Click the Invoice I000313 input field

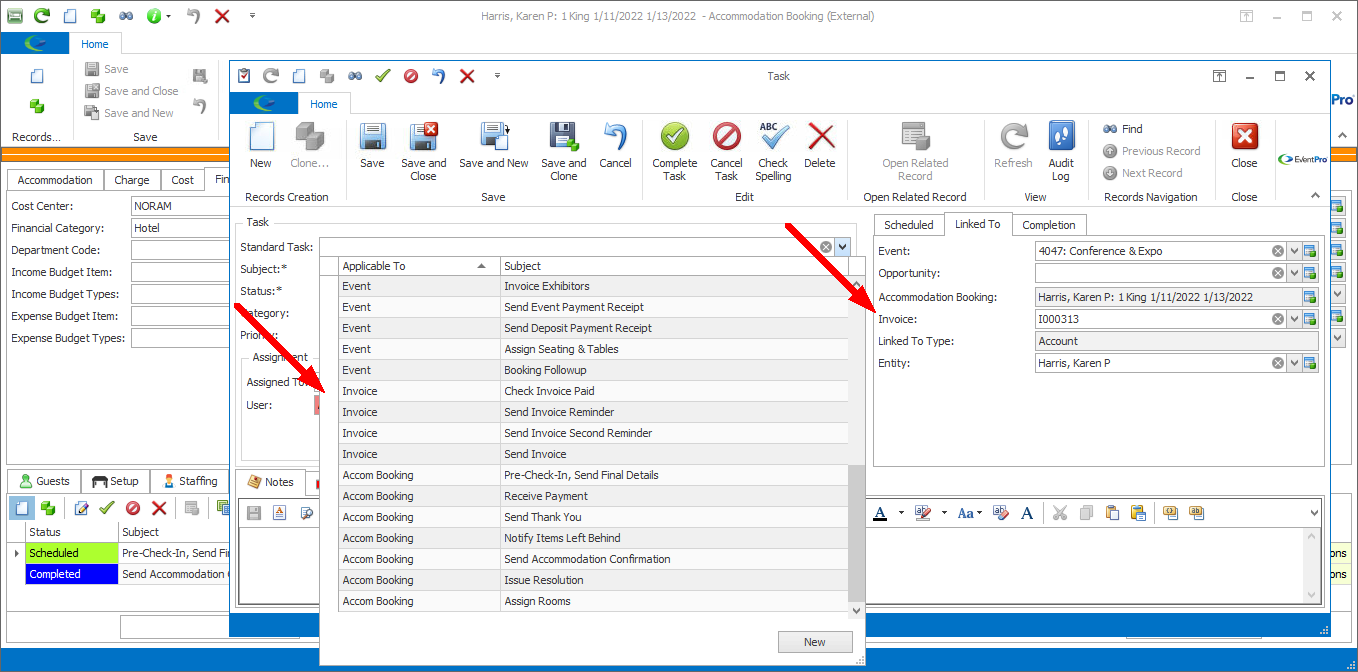tap(1152, 319)
